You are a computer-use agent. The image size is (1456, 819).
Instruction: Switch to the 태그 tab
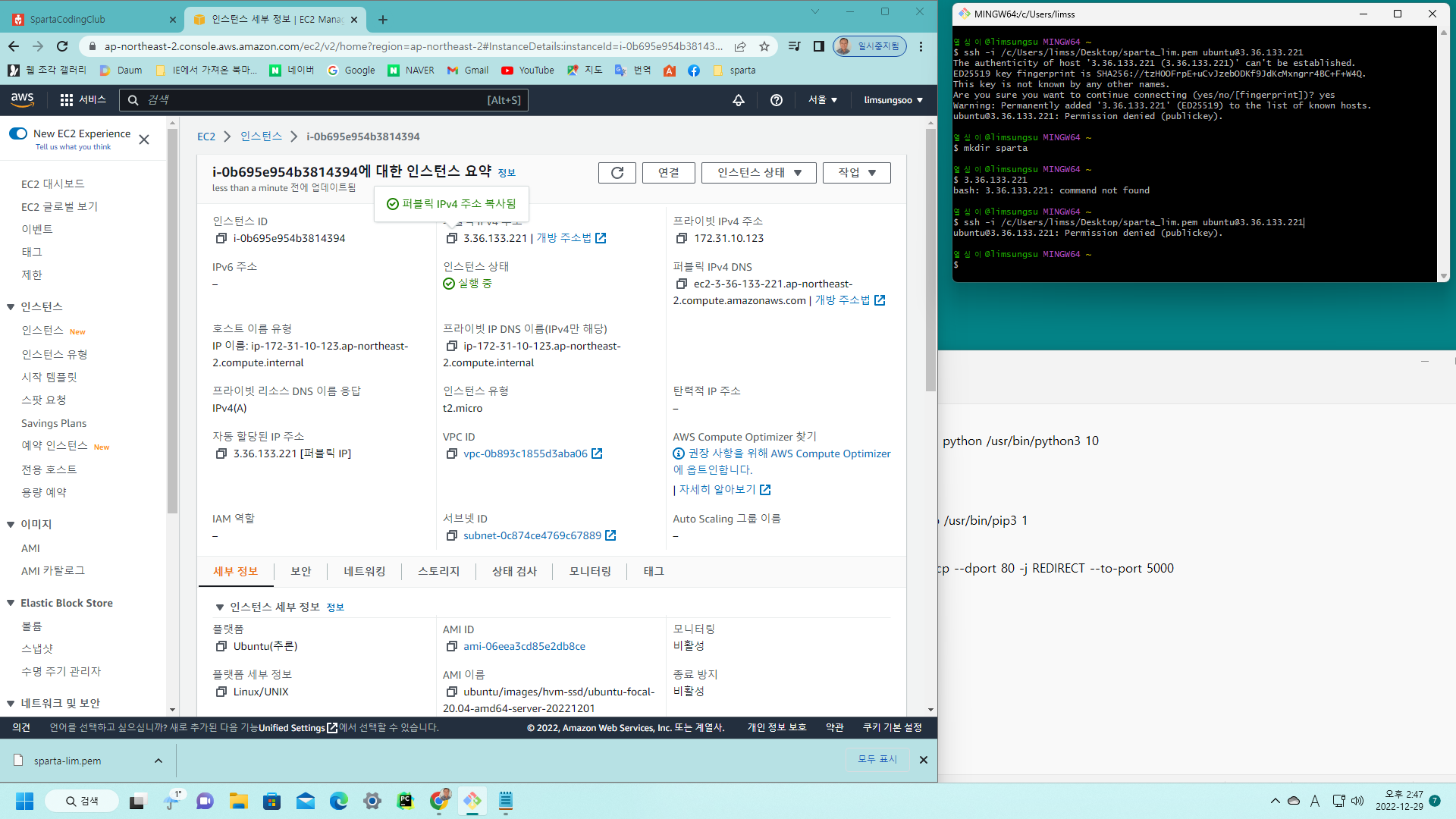(654, 572)
